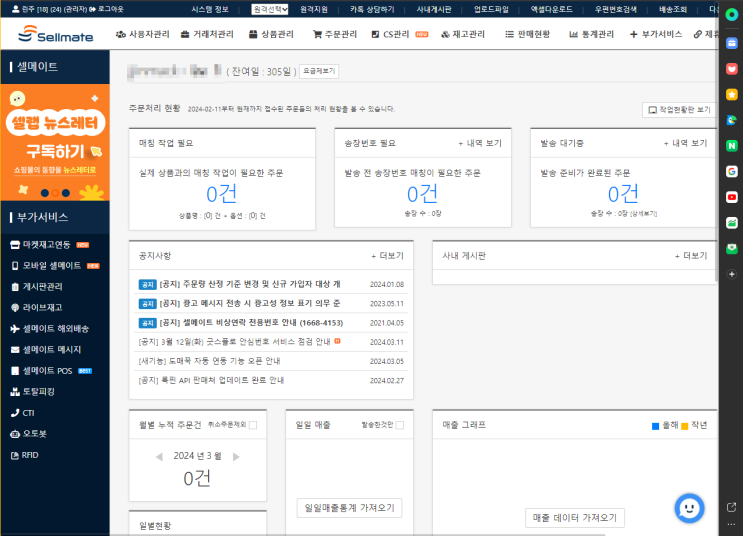Go to next month arrow
Screen dimensions: 743x536
click(236, 457)
